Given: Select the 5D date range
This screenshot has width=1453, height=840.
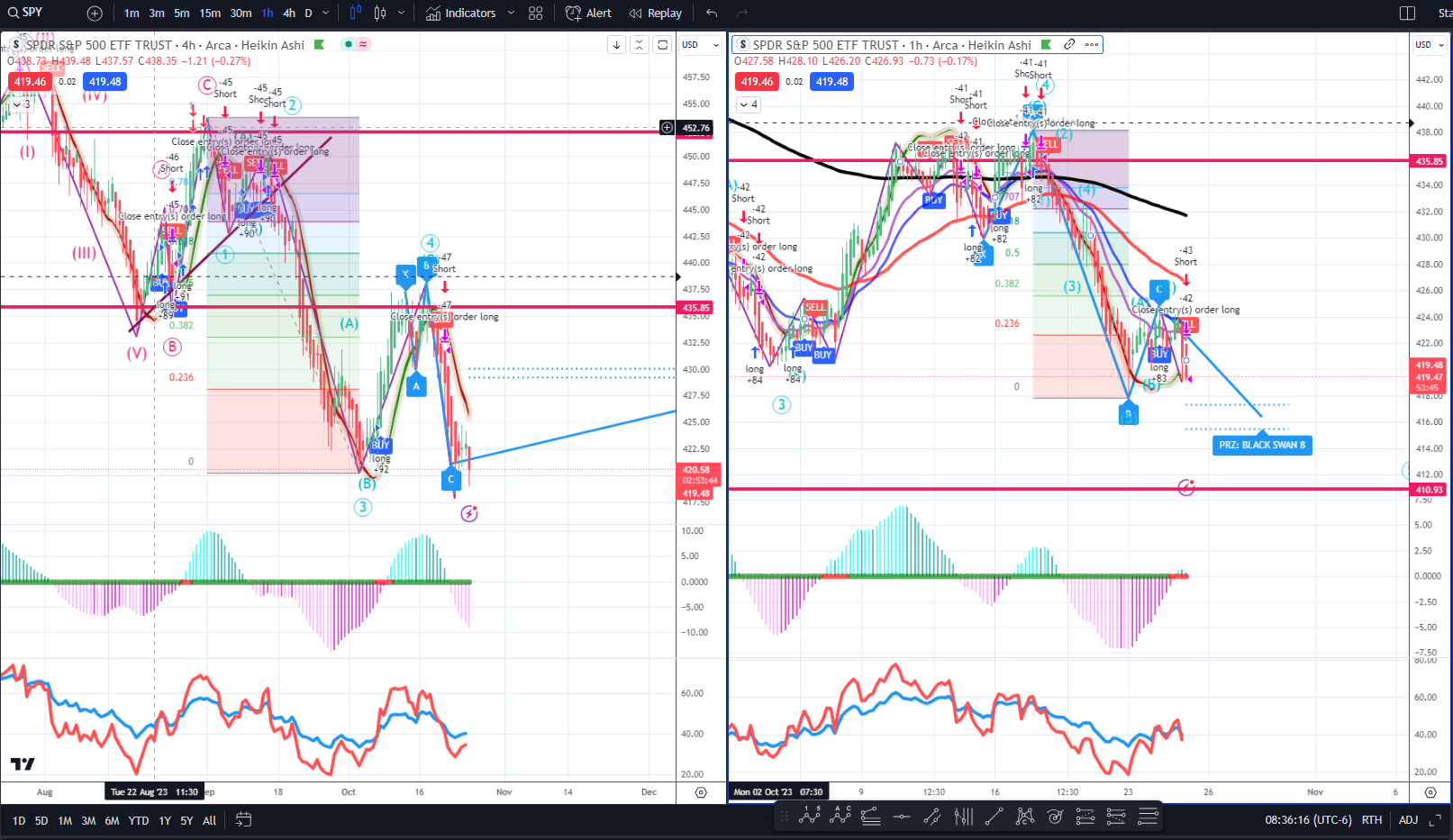Looking at the screenshot, I should (41, 821).
